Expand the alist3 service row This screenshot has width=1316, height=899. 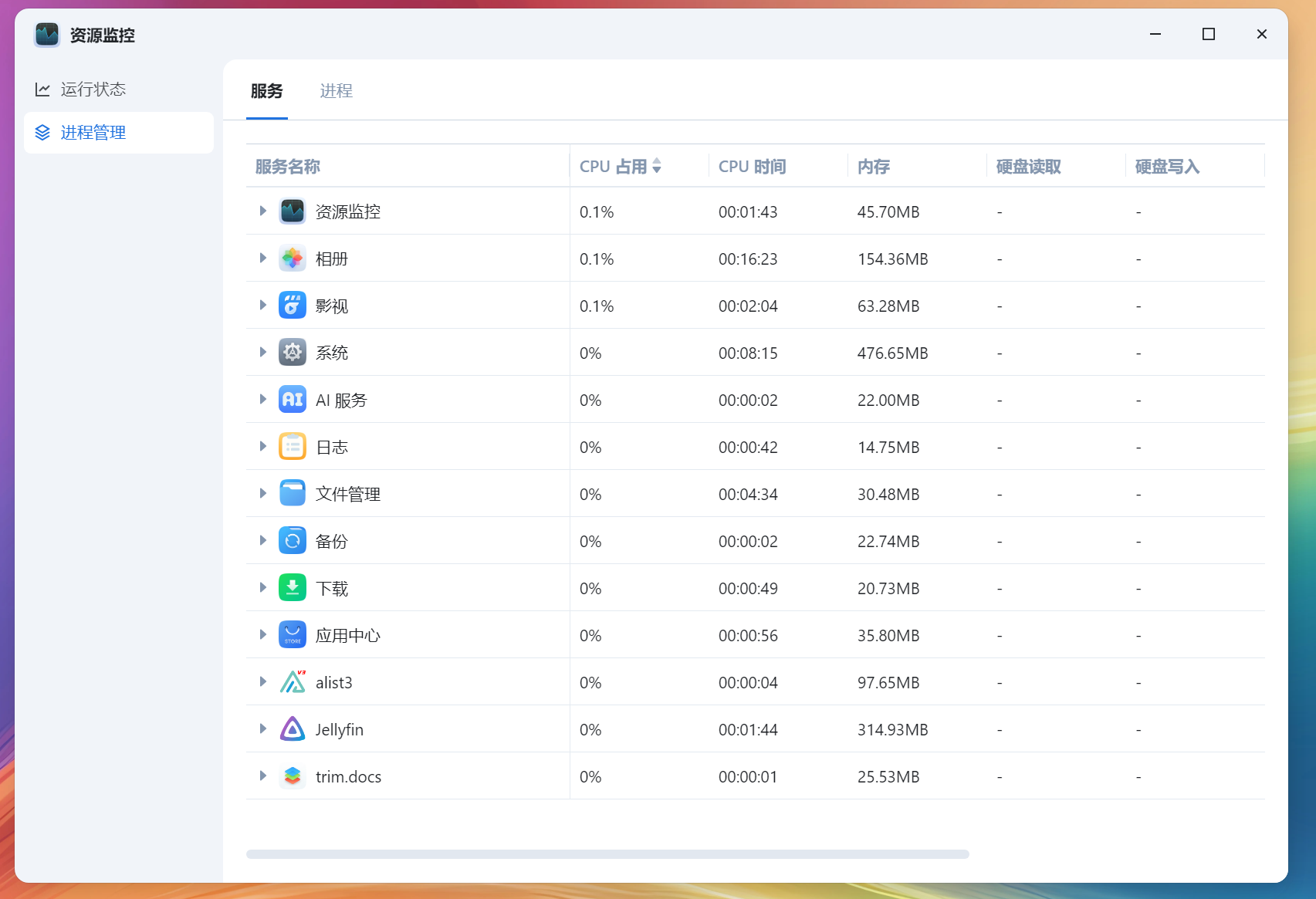click(x=263, y=682)
